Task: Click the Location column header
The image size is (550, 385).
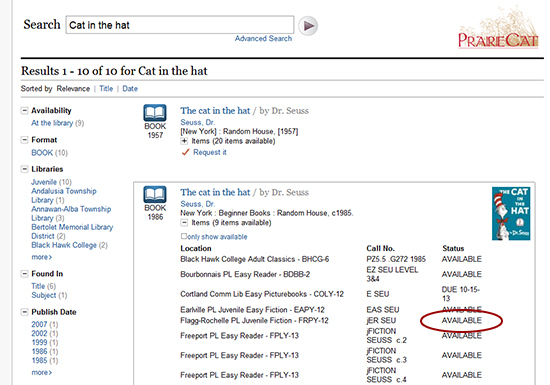Action: [196, 248]
